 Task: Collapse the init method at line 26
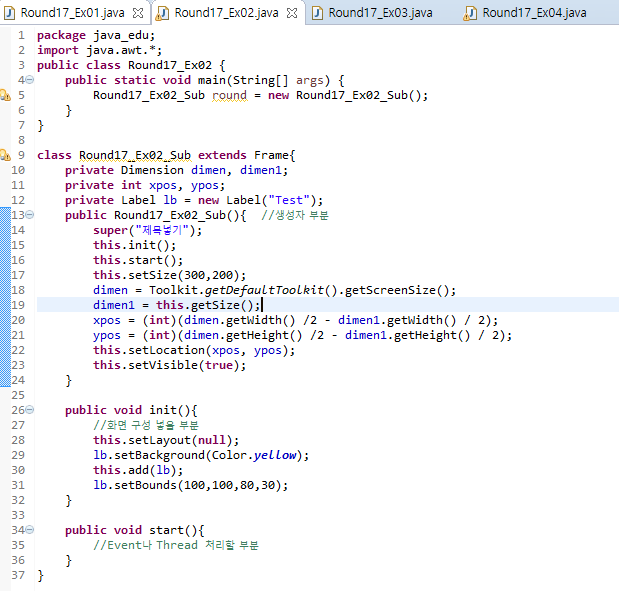(30, 410)
